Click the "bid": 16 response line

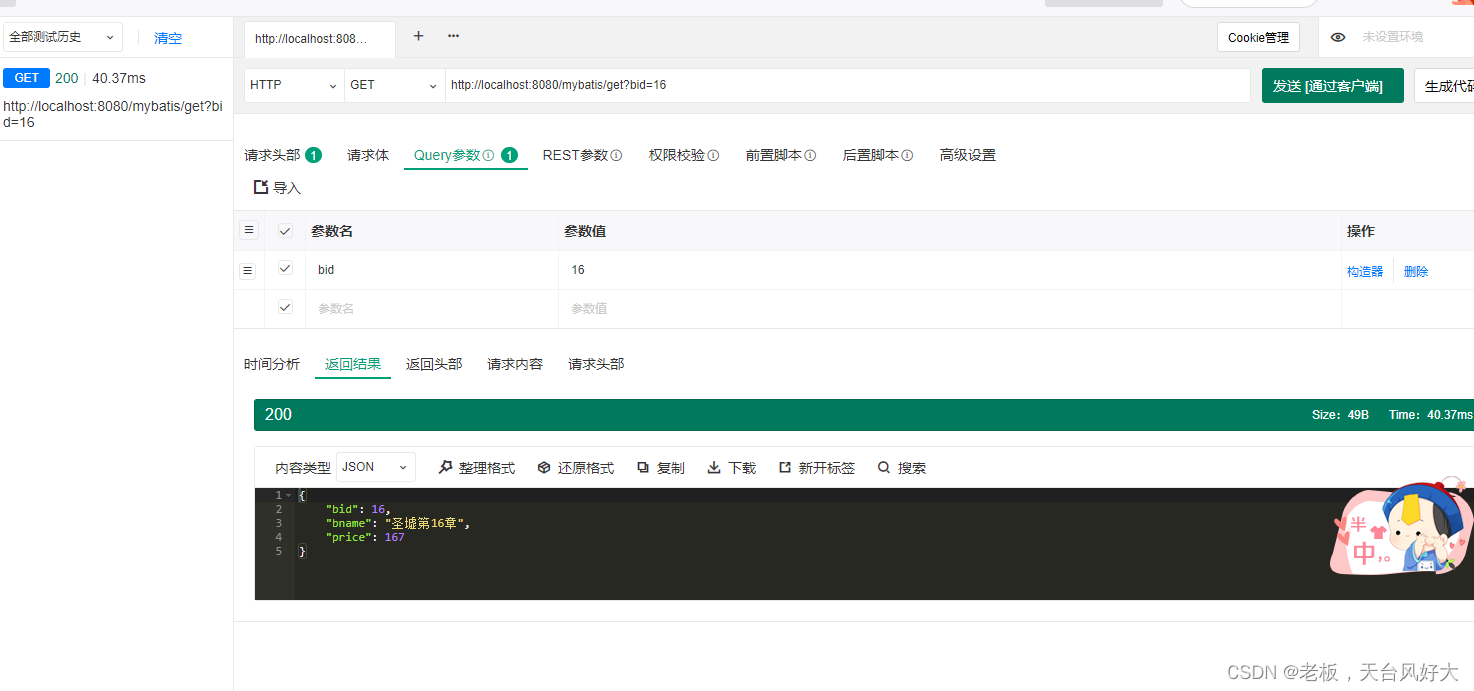(x=358, y=509)
